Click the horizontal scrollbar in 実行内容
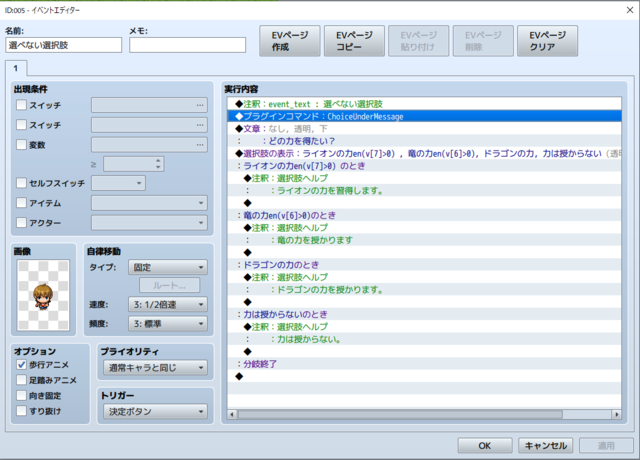Viewport: 640px width, 460px height. 400,414
